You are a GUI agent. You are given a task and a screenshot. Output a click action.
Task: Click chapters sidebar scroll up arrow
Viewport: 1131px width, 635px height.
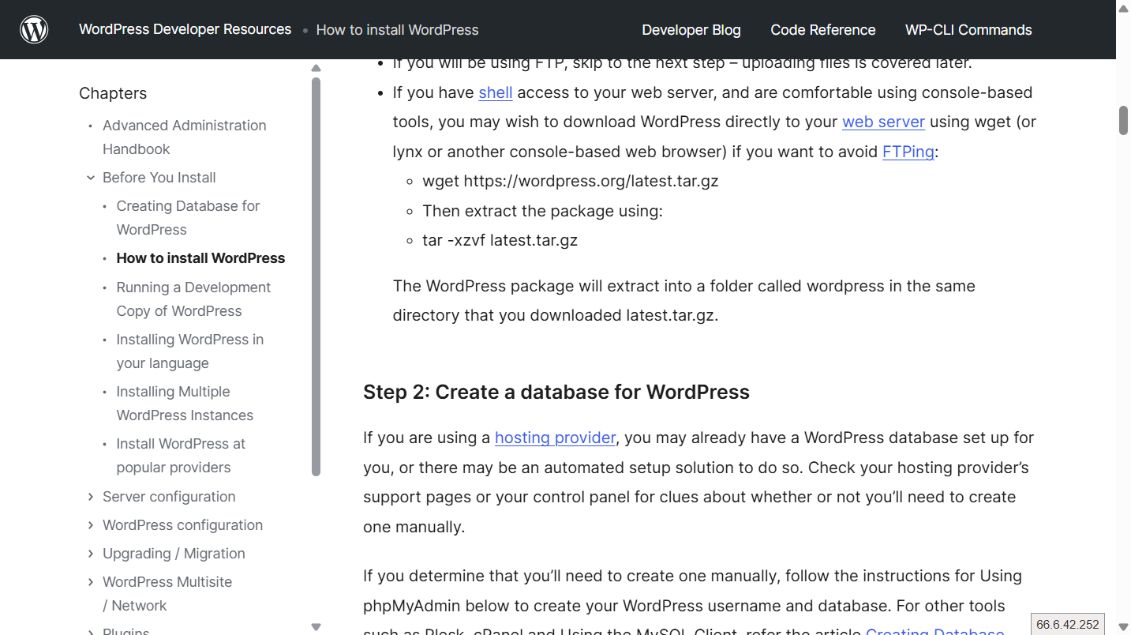[316, 68]
